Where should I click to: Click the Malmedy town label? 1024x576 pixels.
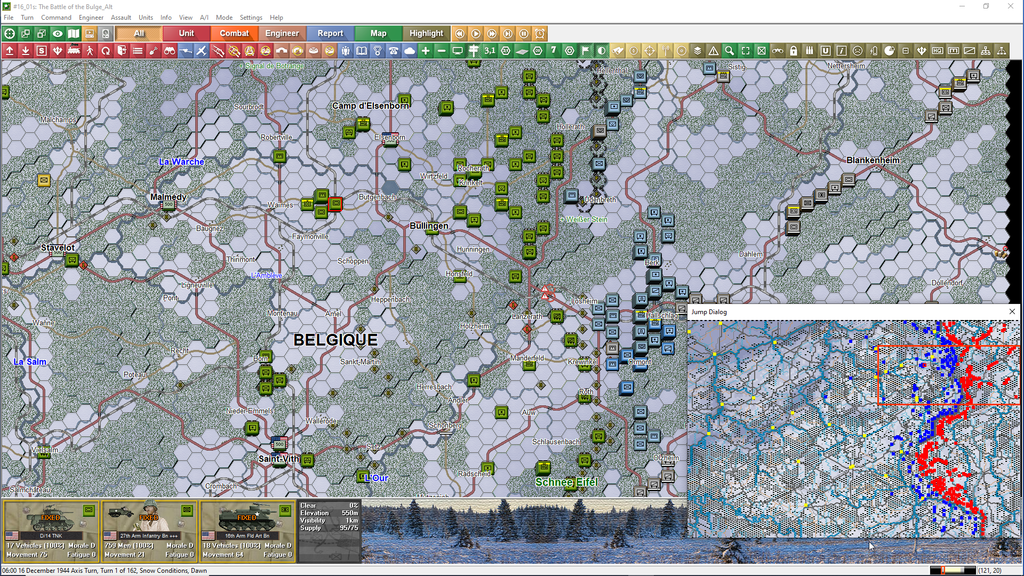click(x=168, y=197)
